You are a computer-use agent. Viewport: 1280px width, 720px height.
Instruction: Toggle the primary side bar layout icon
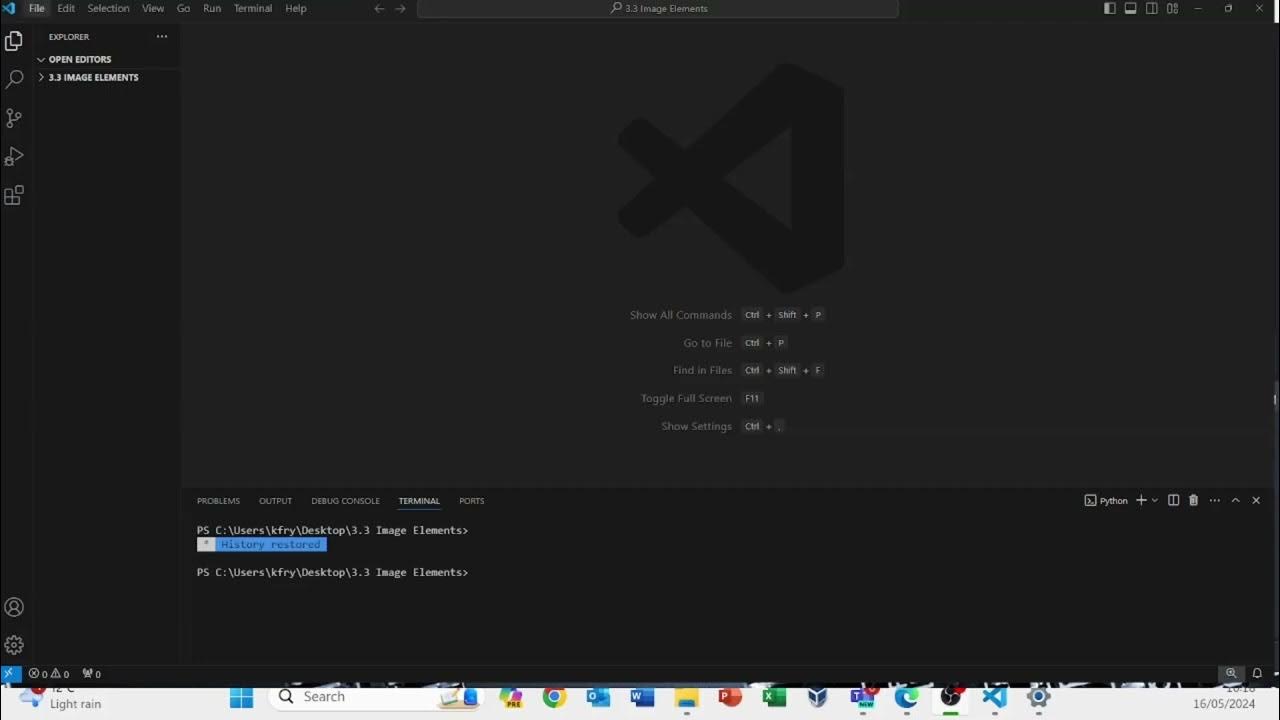[x=1109, y=8]
